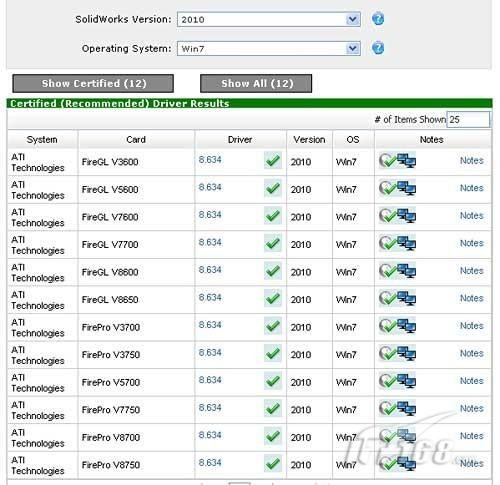Image resolution: width=500 pixels, height=485 pixels.
Task: Click green checkmark in FireGL V8650 row
Action: [273, 298]
